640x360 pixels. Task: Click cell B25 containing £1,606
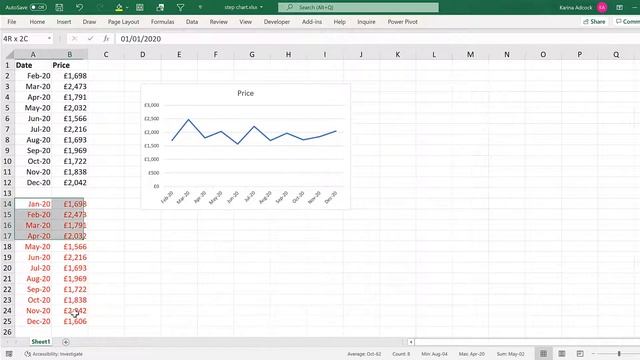[70, 321]
